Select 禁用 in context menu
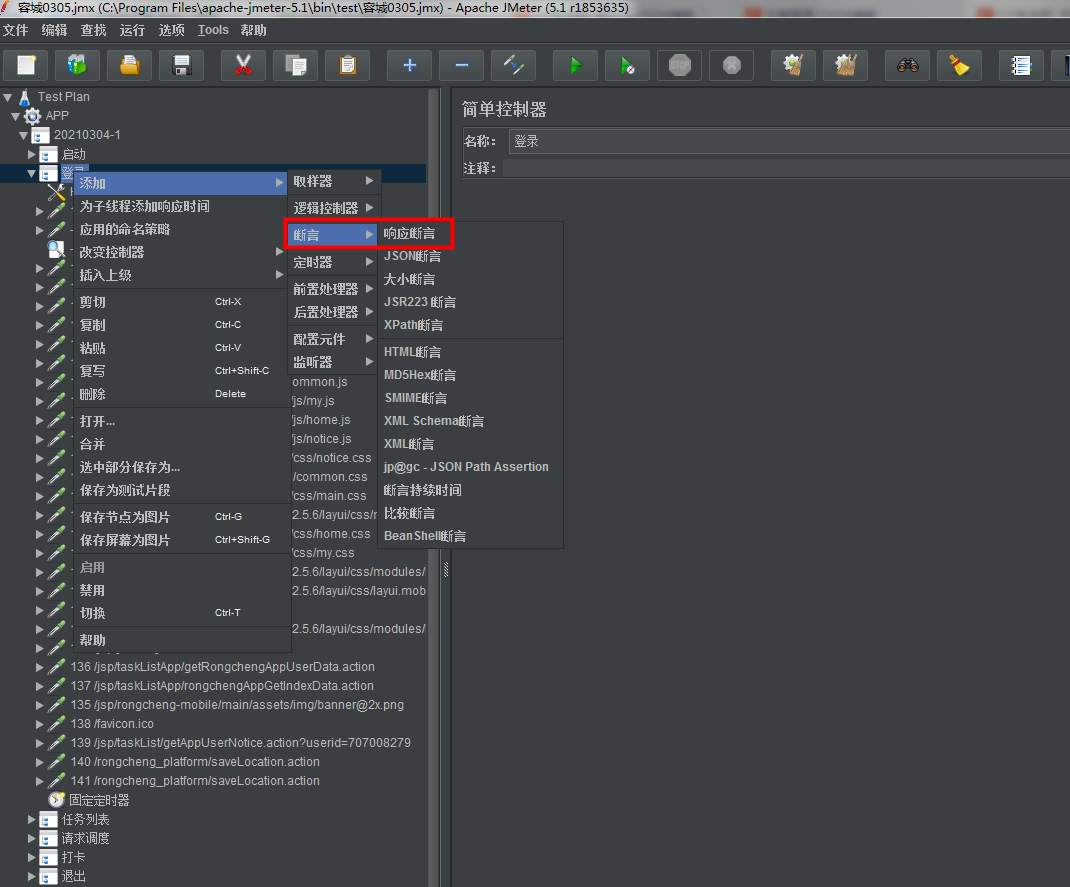The height and width of the screenshot is (887, 1070). click(x=181, y=590)
